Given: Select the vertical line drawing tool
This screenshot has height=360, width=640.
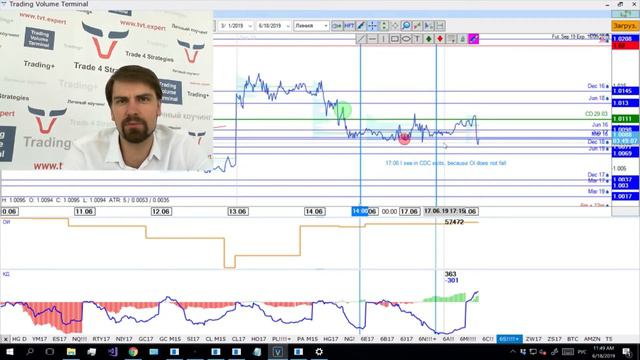Looking at the screenshot, I should point(384,39).
